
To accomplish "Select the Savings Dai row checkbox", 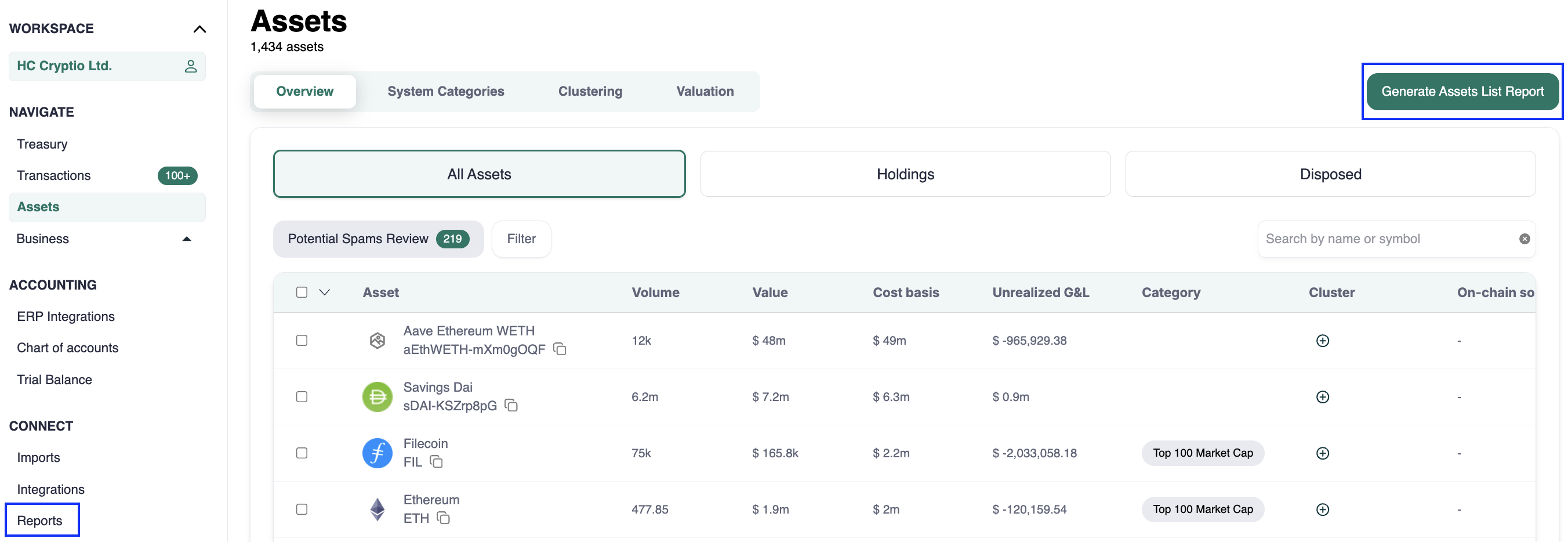I will (x=302, y=397).
